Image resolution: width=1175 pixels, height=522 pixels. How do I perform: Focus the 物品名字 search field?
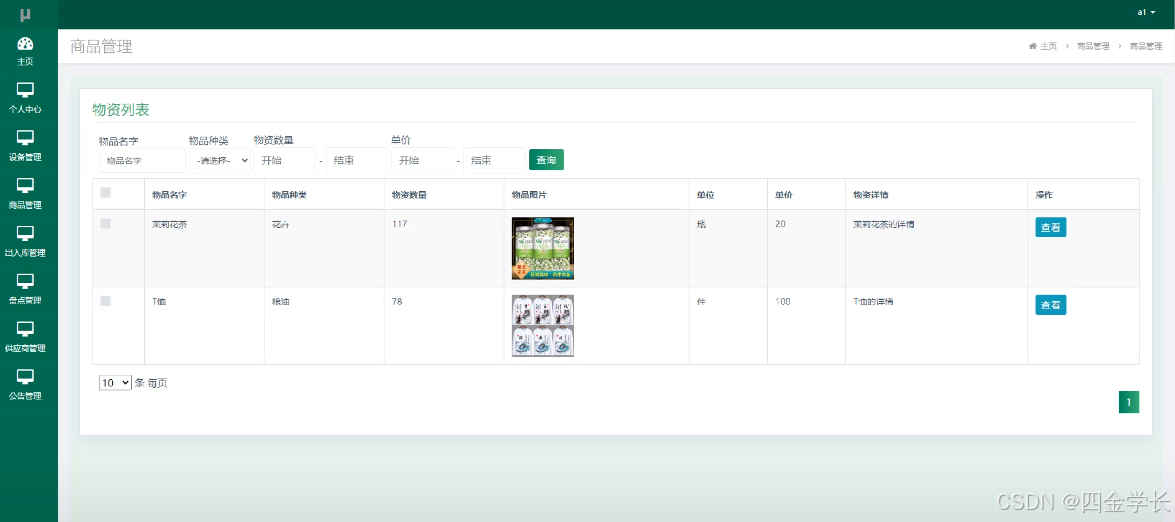pos(142,160)
